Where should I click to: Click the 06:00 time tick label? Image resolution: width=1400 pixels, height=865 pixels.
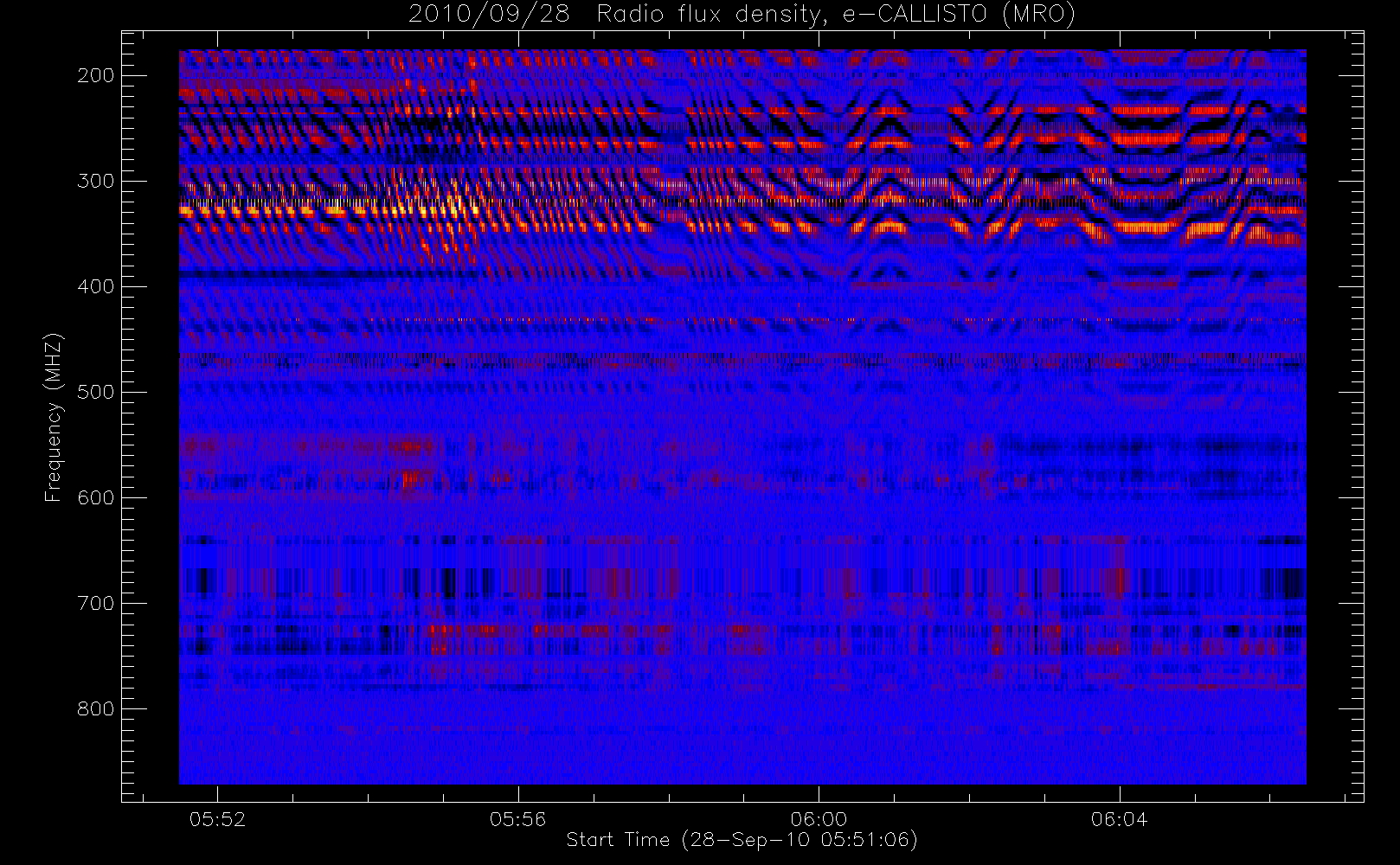point(819,819)
